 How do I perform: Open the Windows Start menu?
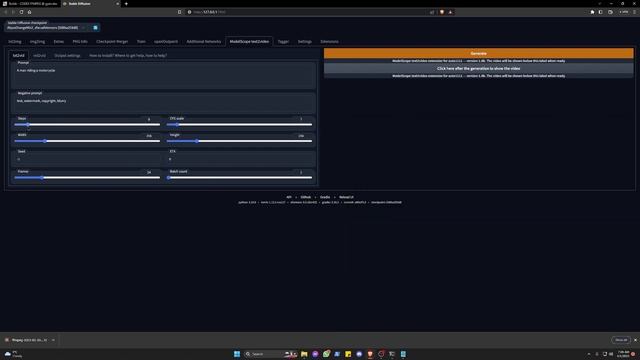tap(237, 354)
